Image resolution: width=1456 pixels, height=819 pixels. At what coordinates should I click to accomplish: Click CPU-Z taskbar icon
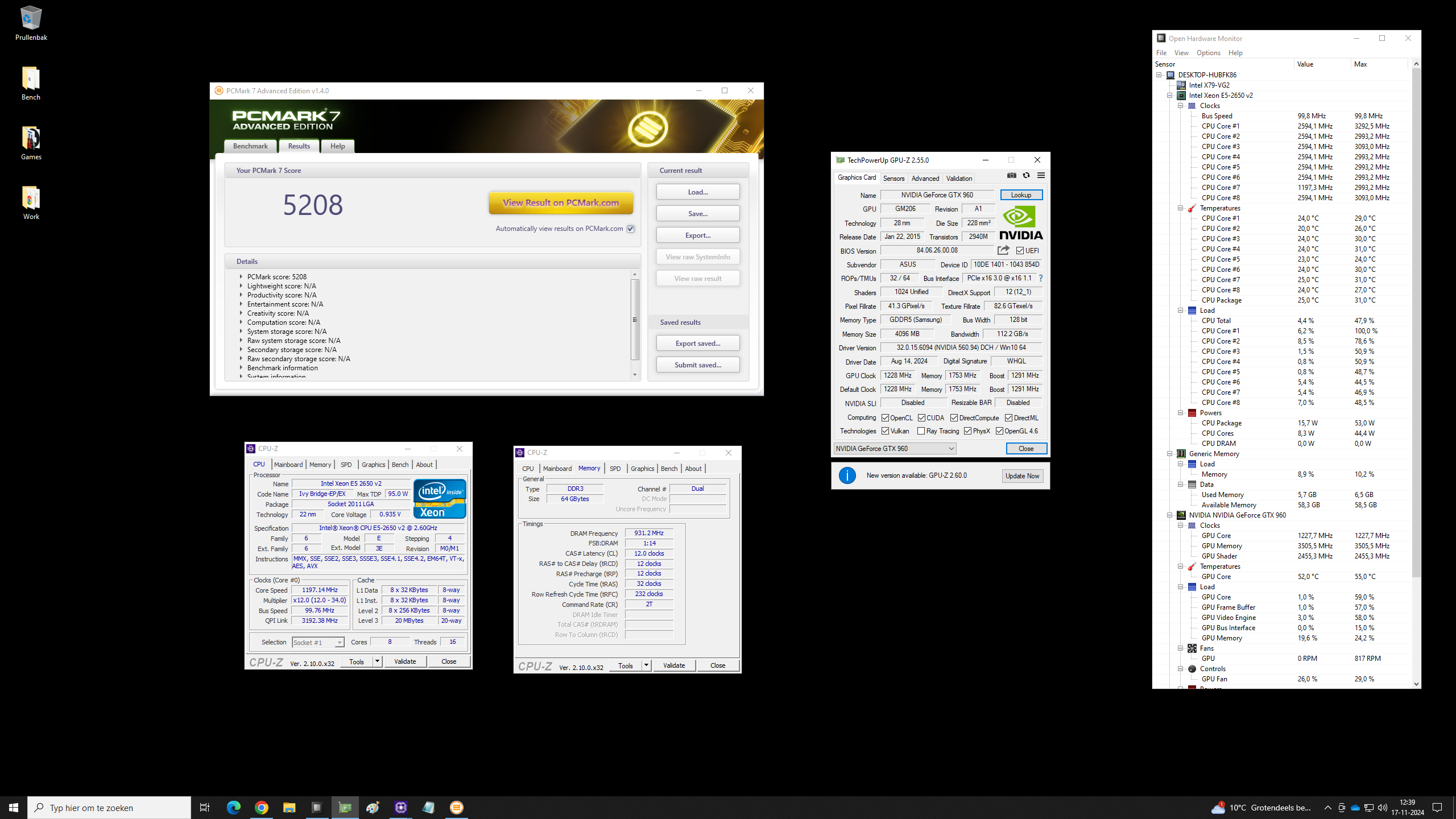pos(401,808)
